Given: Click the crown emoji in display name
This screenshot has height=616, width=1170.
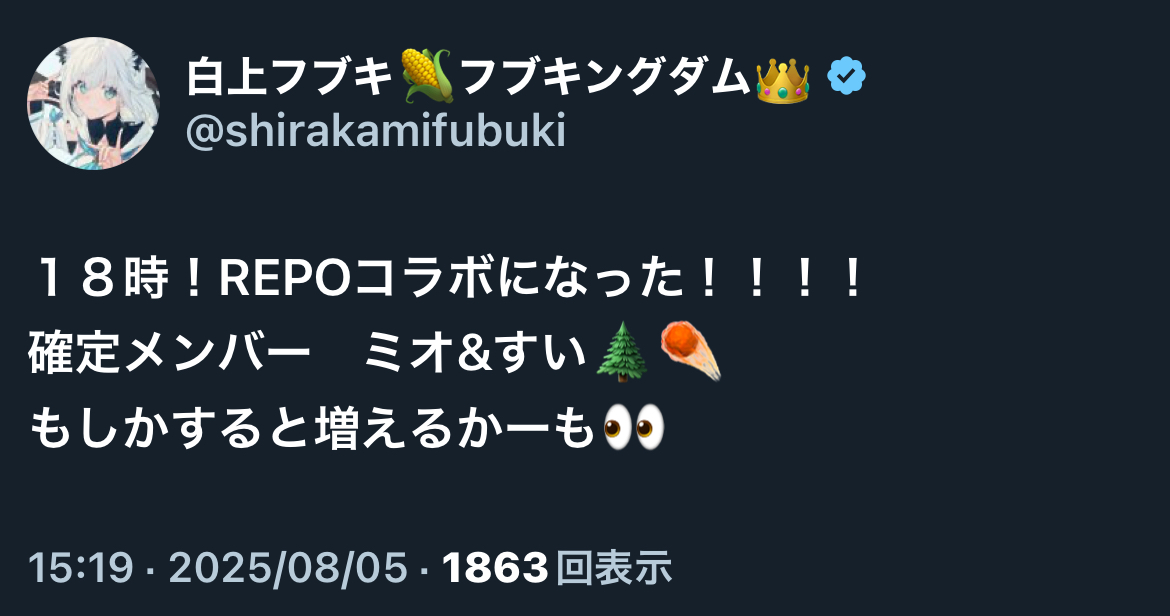Looking at the screenshot, I should tap(782, 79).
